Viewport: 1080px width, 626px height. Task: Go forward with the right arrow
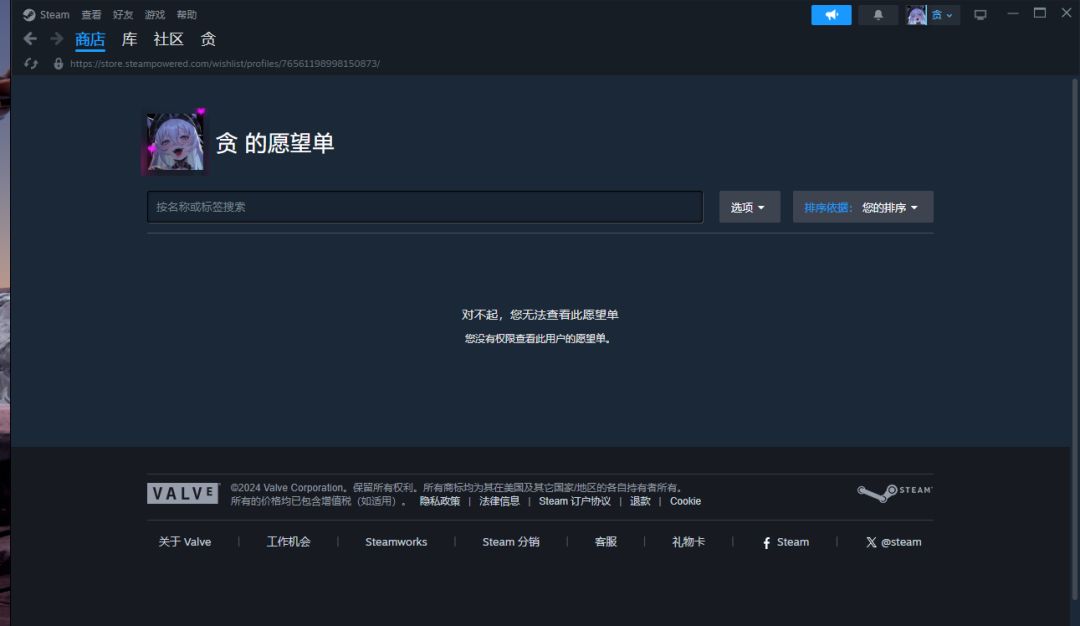[56, 39]
